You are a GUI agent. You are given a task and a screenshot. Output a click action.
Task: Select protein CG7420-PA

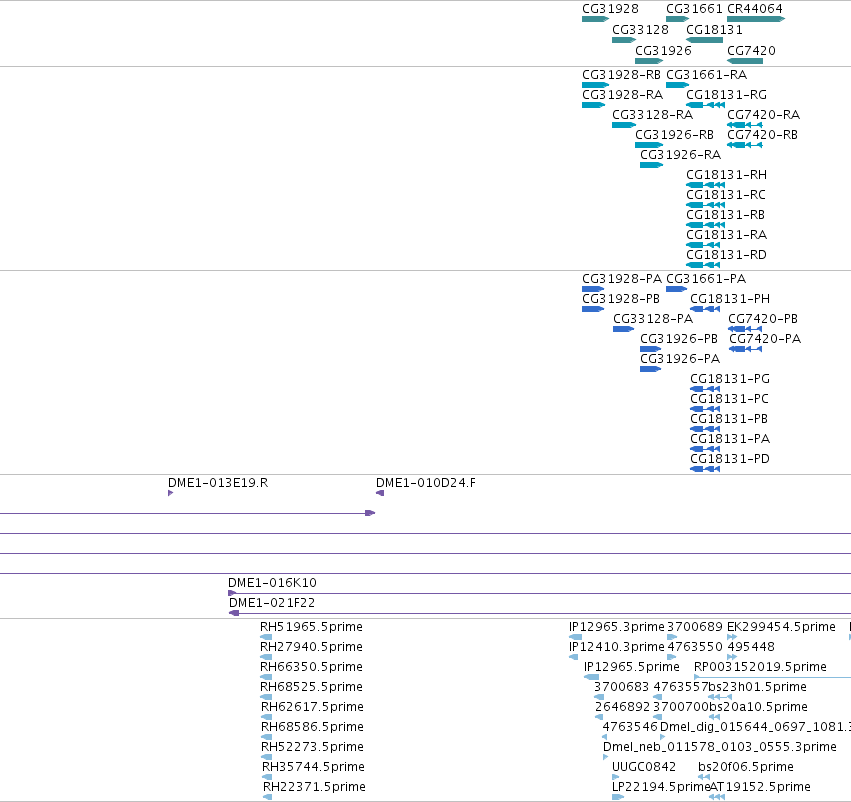tap(765, 339)
